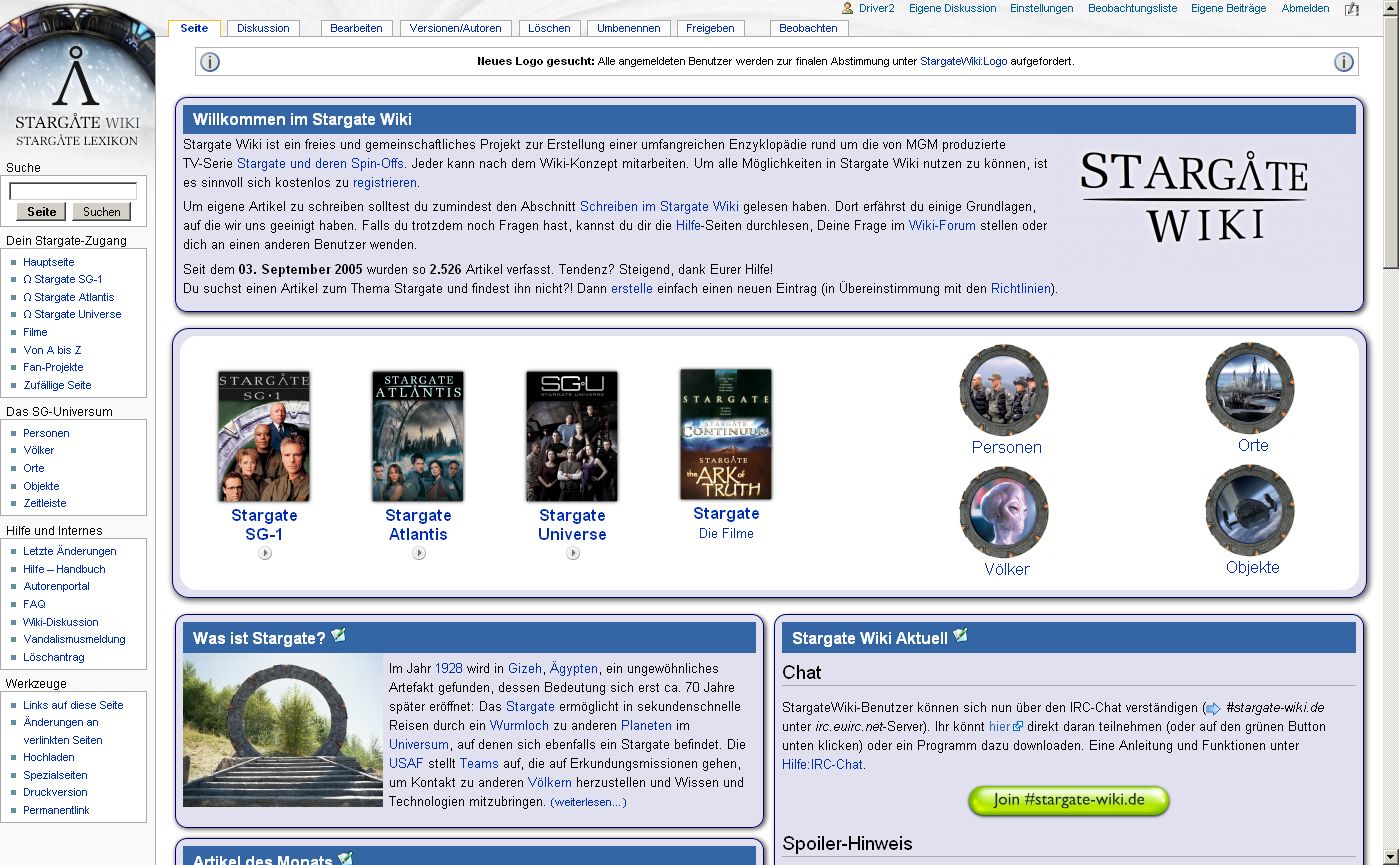Focus the Suche search input field
Screen dimensions: 1399x865
(x=73, y=191)
